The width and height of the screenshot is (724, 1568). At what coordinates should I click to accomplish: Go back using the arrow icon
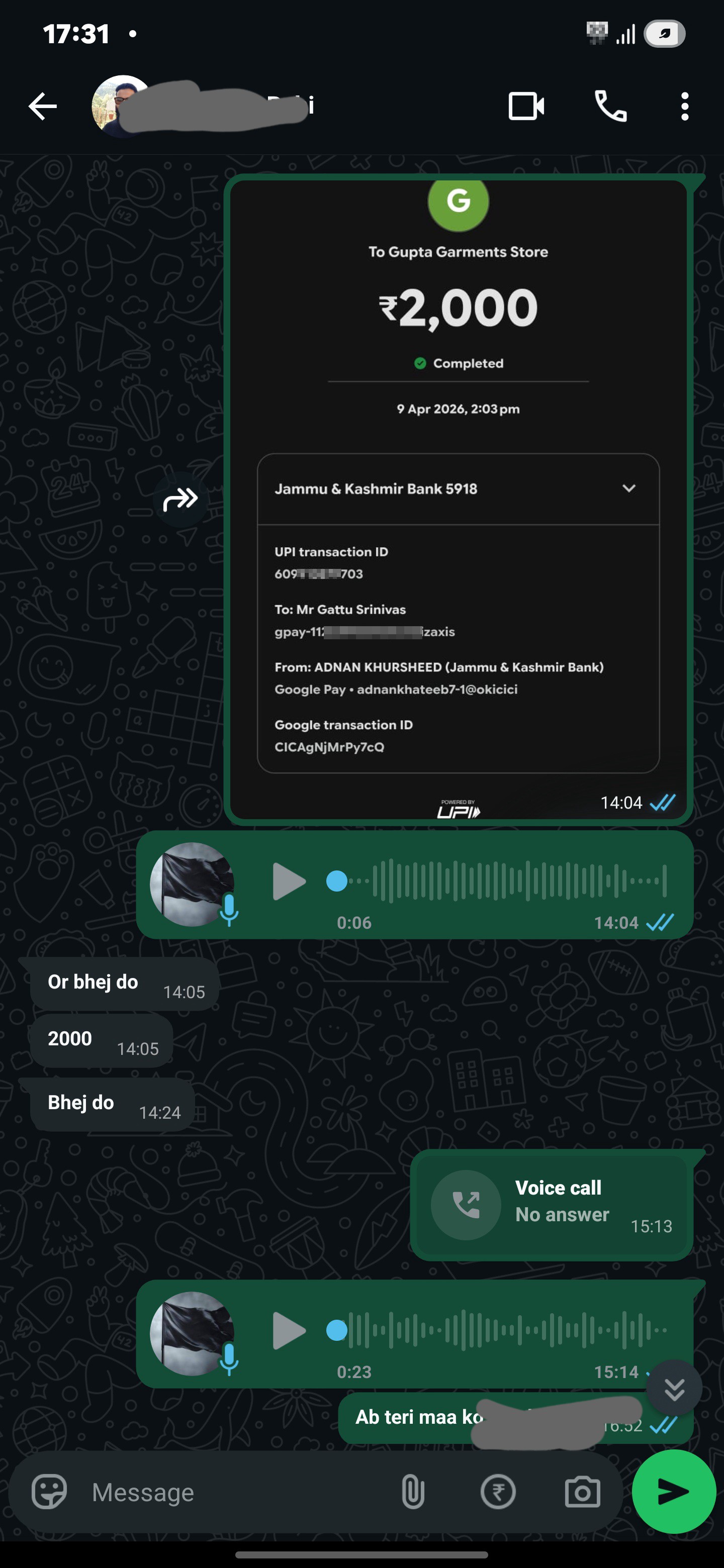coord(43,107)
